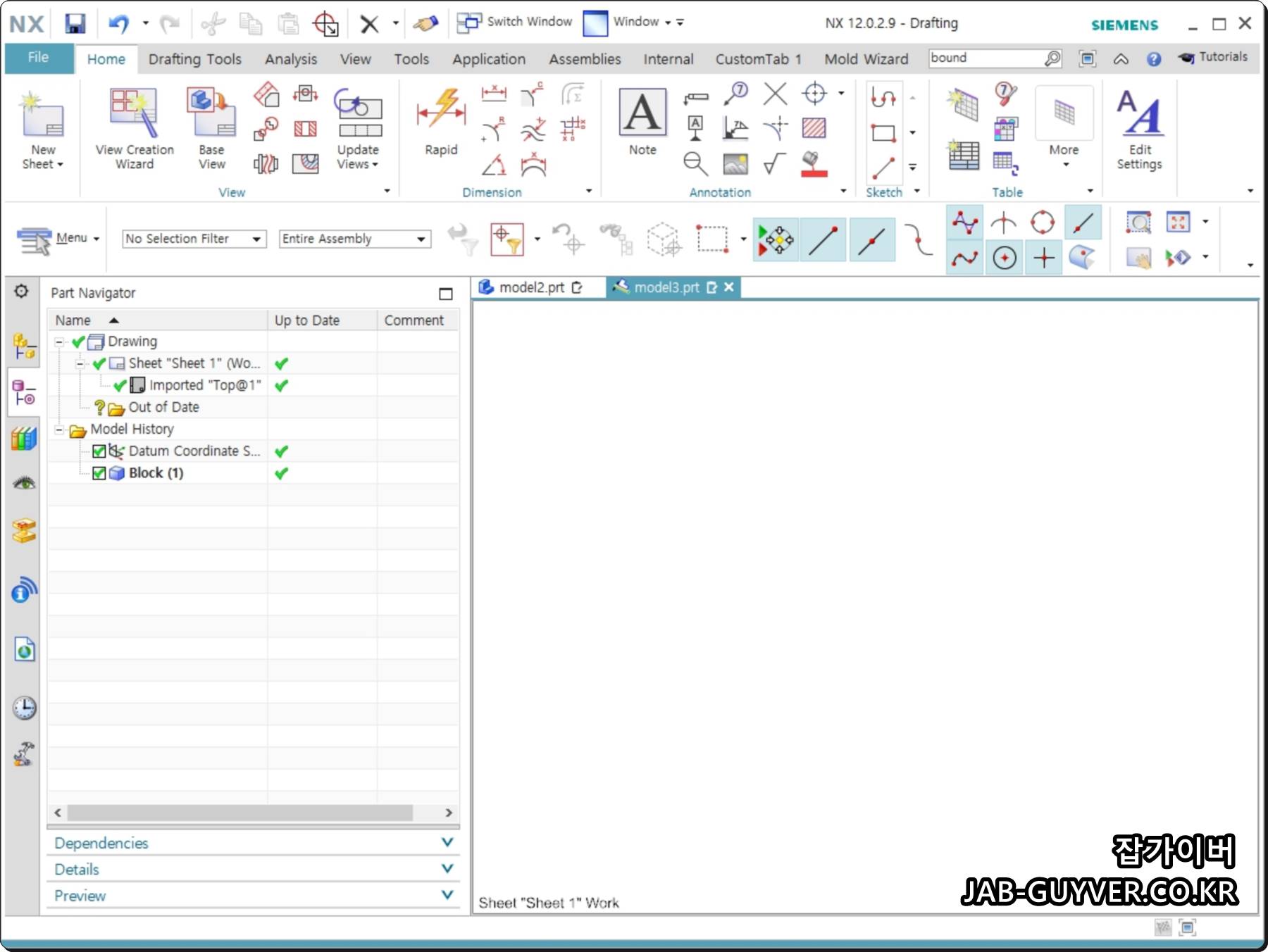
Task: Click the Help question mark icon
Action: [1154, 58]
